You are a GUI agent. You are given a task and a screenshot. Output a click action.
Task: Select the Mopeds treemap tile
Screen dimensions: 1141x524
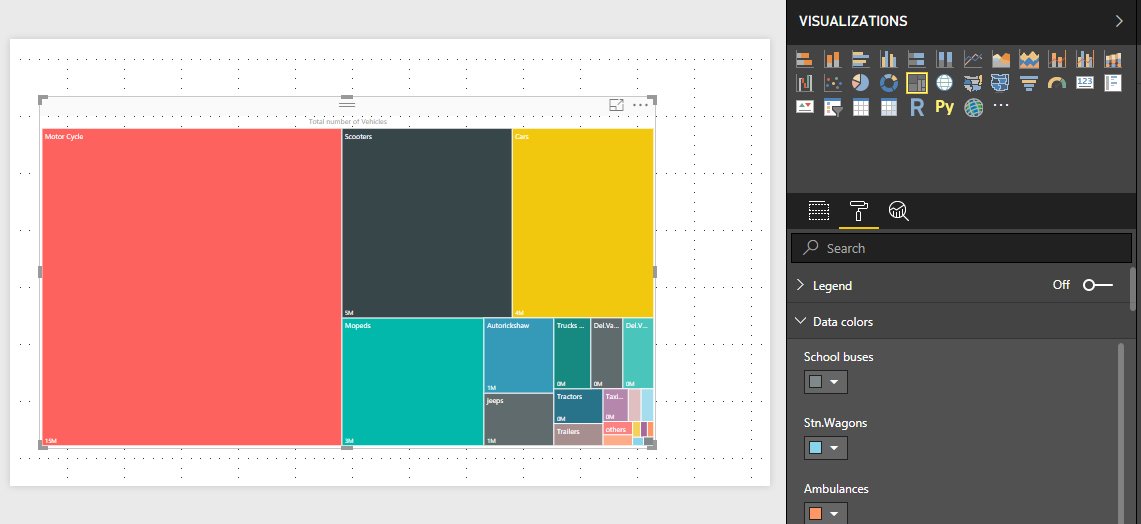pyautogui.click(x=413, y=382)
